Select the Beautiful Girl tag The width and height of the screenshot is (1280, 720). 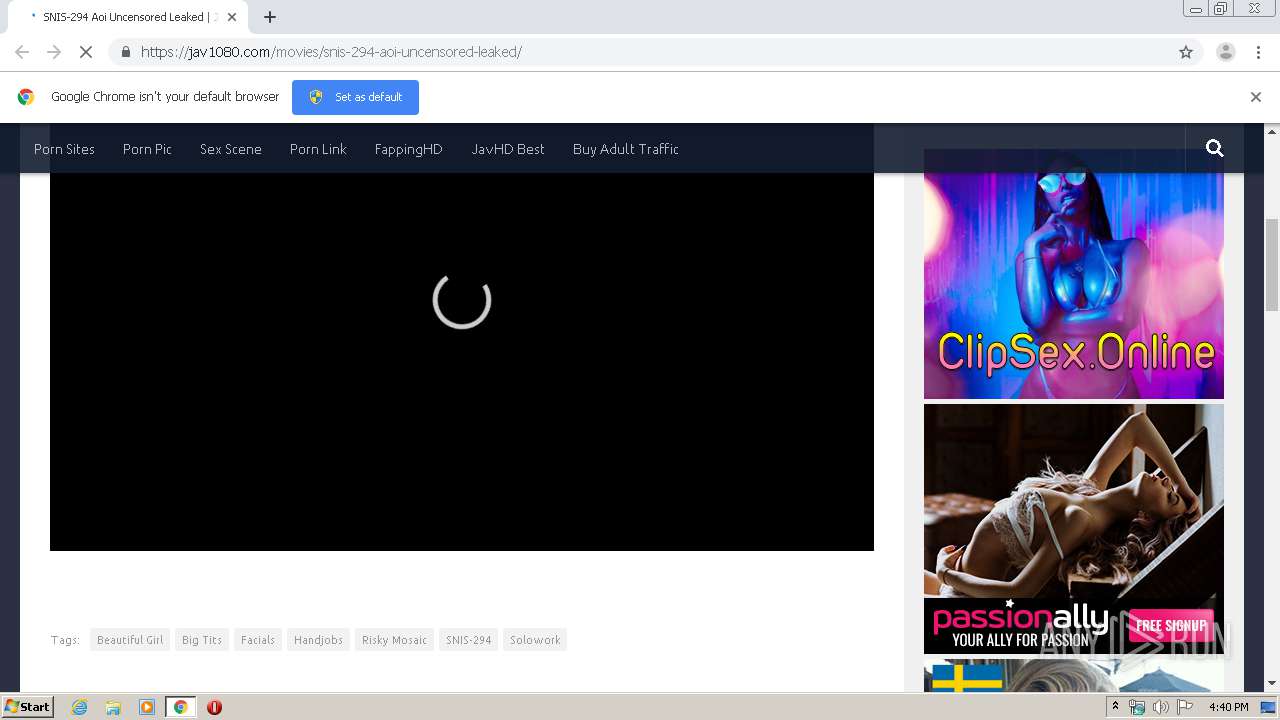(130, 640)
